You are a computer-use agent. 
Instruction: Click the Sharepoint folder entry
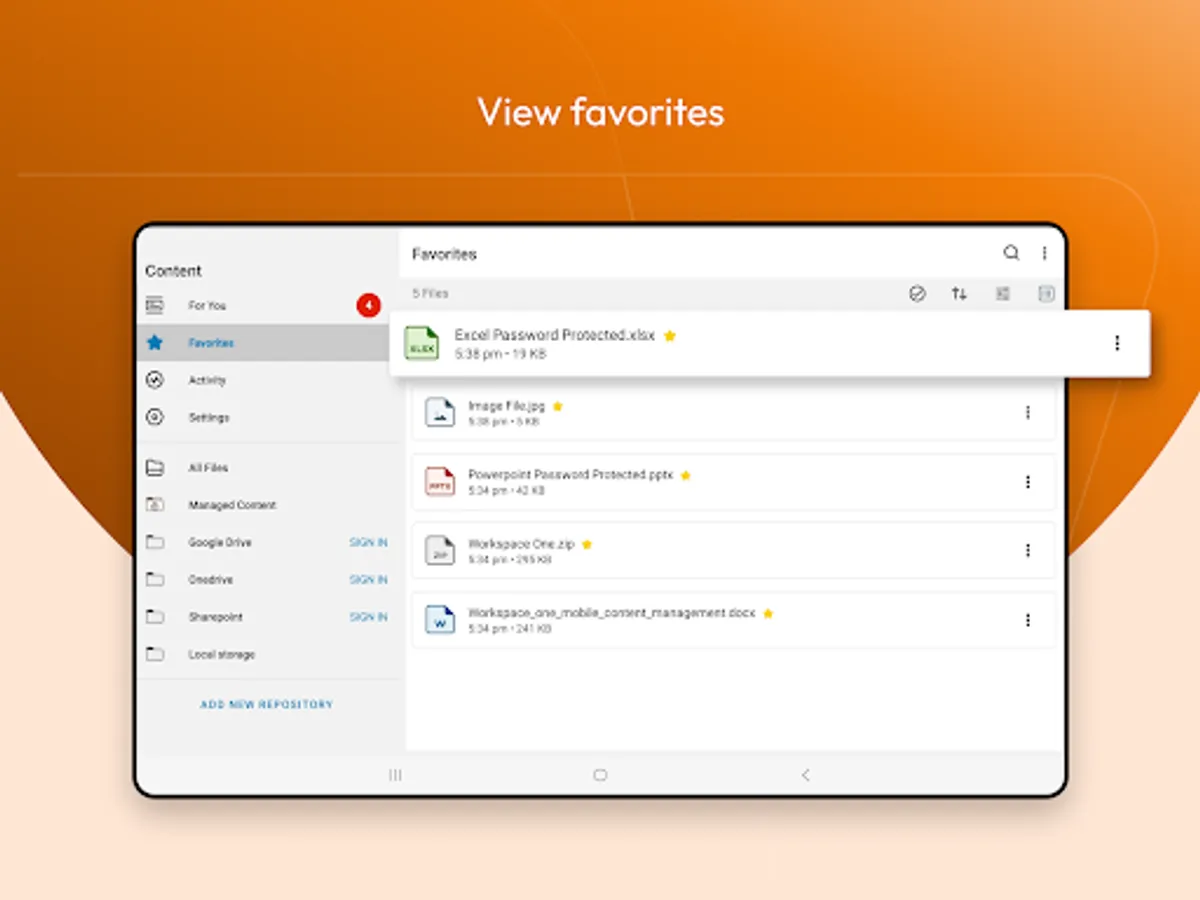(215, 617)
